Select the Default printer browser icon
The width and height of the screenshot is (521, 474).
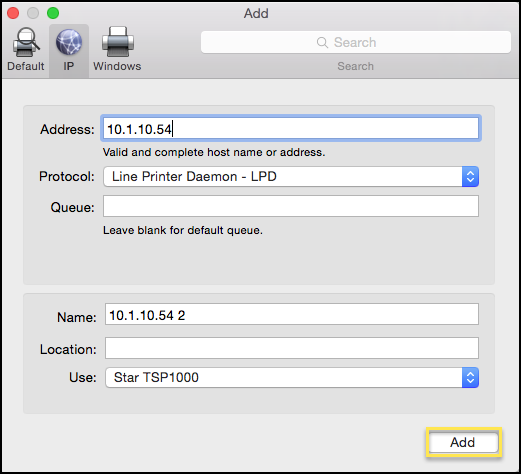26,42
